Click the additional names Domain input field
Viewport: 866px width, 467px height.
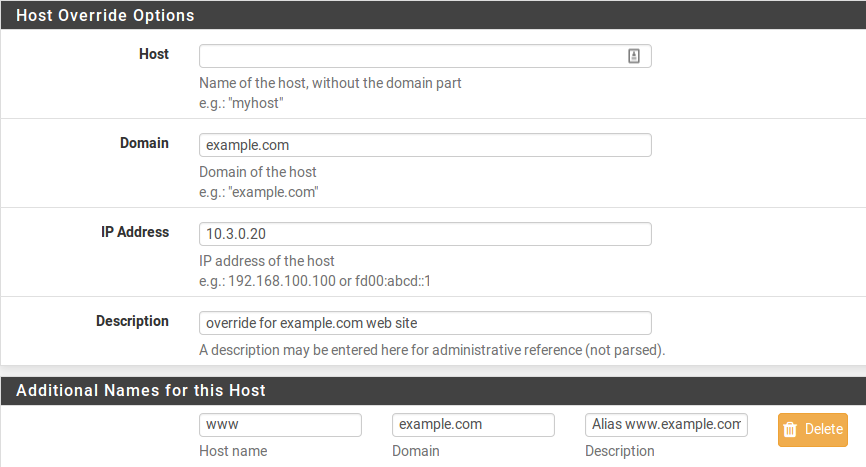[x=473, y=425]
